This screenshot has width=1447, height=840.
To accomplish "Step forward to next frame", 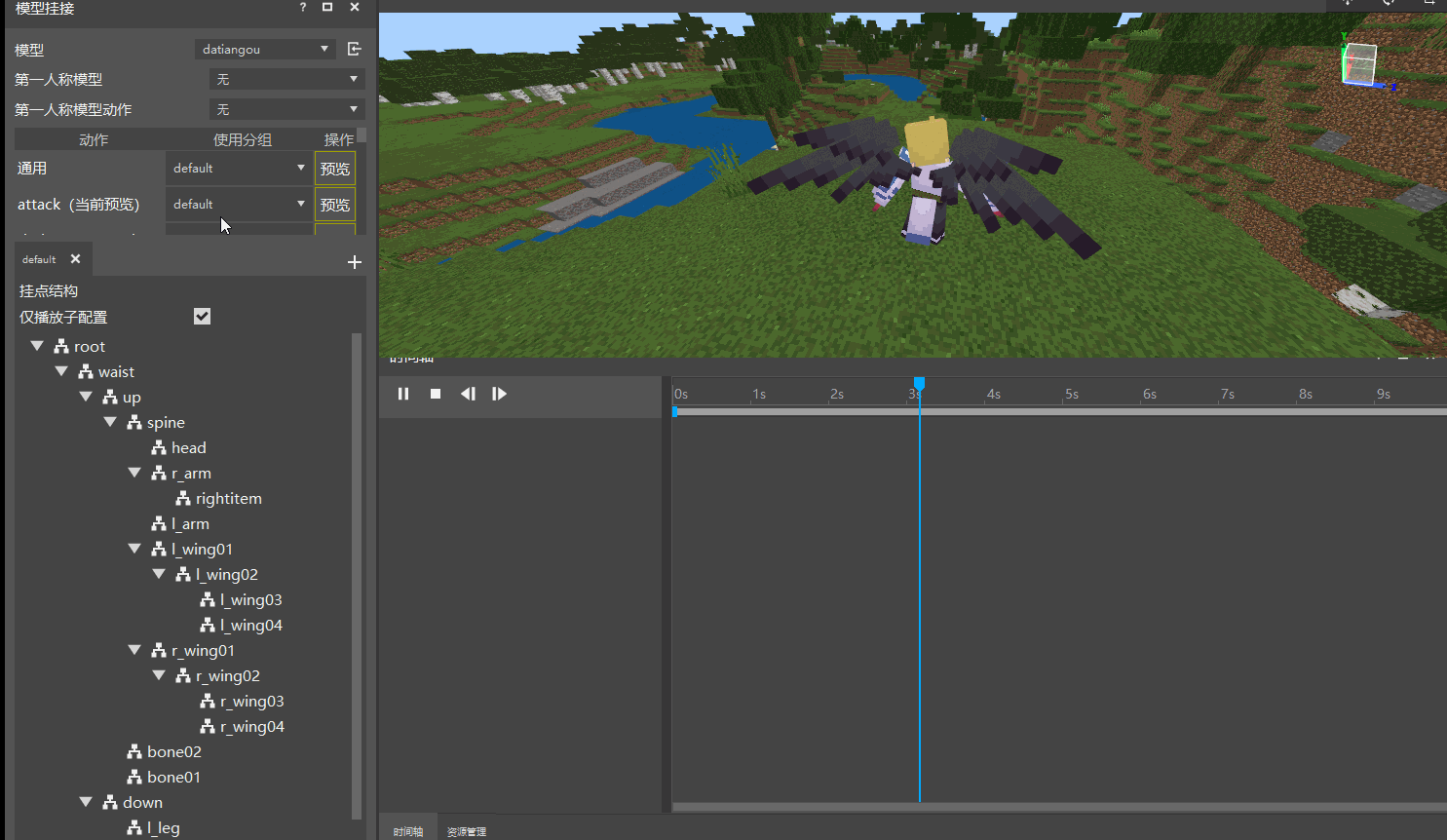I will (x=499, y=394).
